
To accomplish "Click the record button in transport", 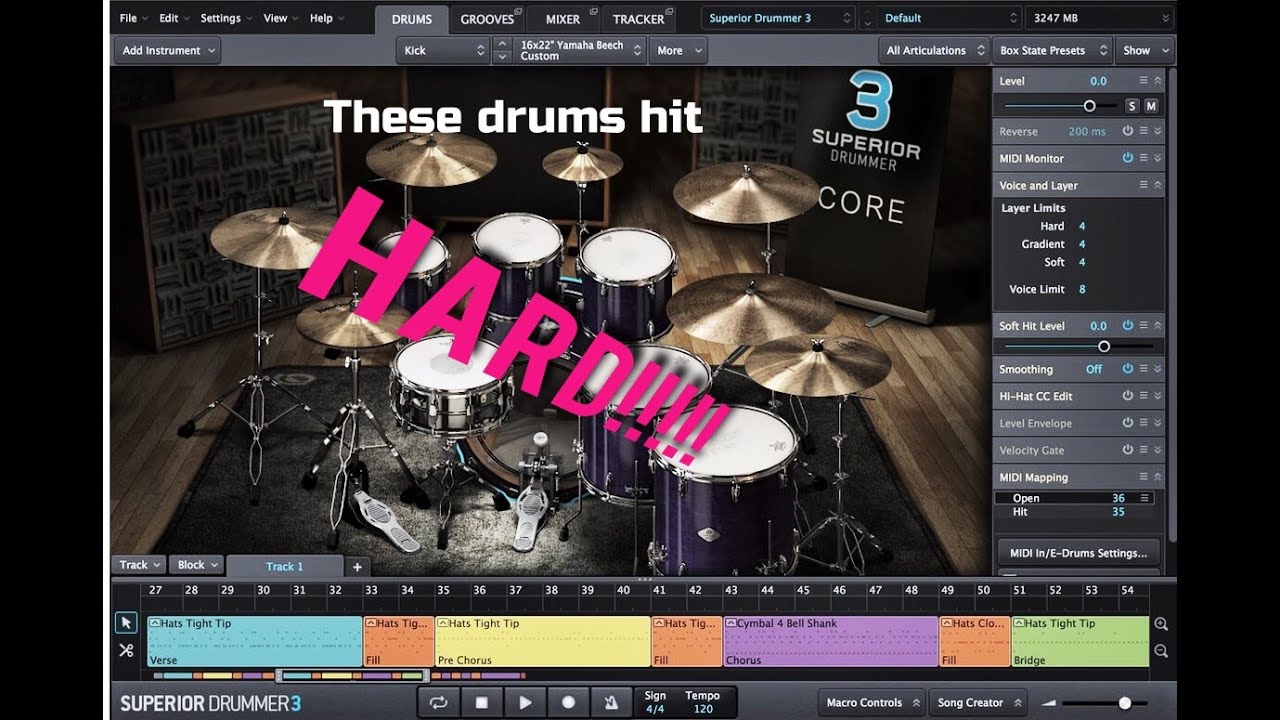I will (568, 703).
